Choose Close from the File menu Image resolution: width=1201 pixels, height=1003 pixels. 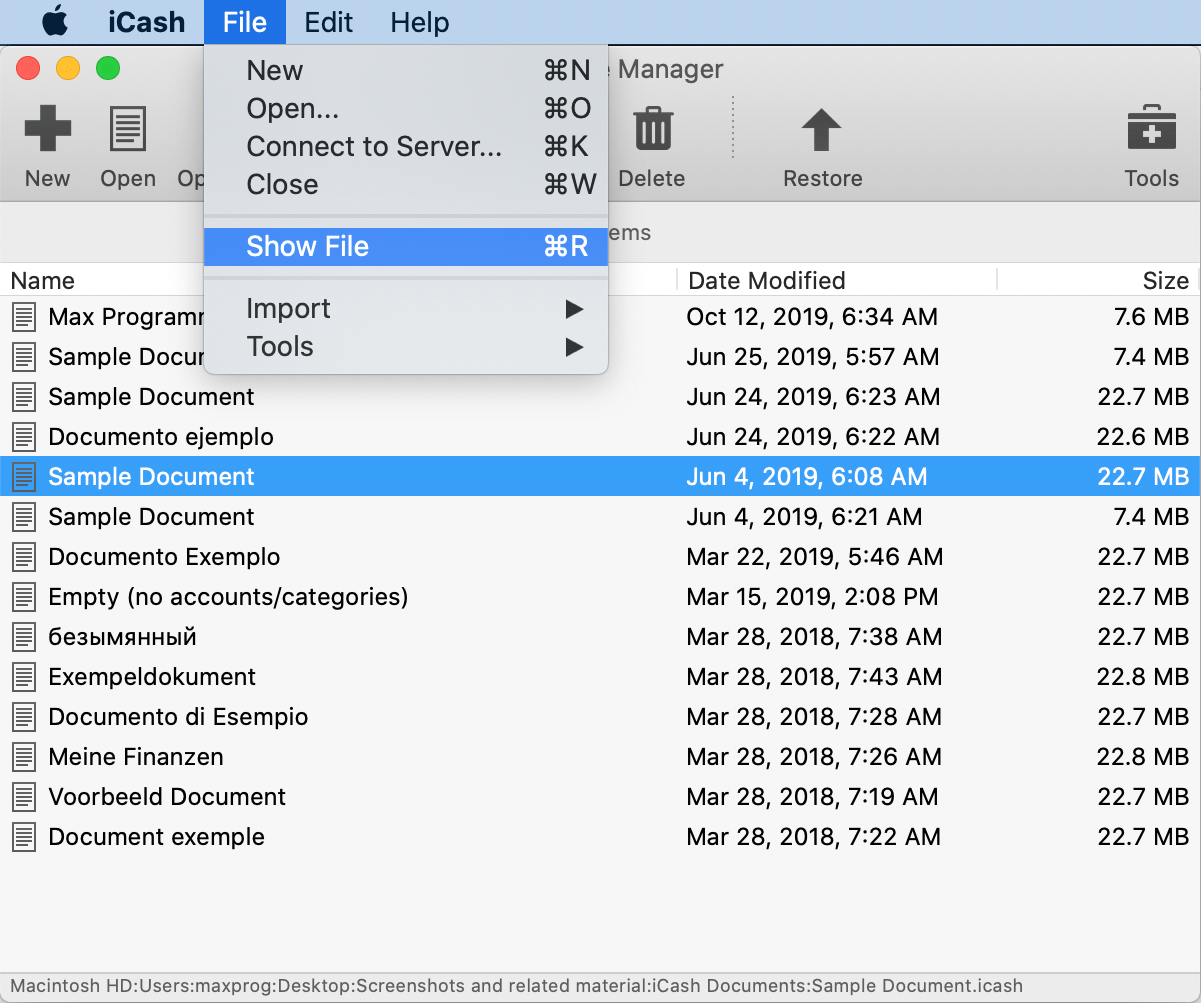[x=406, y=184]
